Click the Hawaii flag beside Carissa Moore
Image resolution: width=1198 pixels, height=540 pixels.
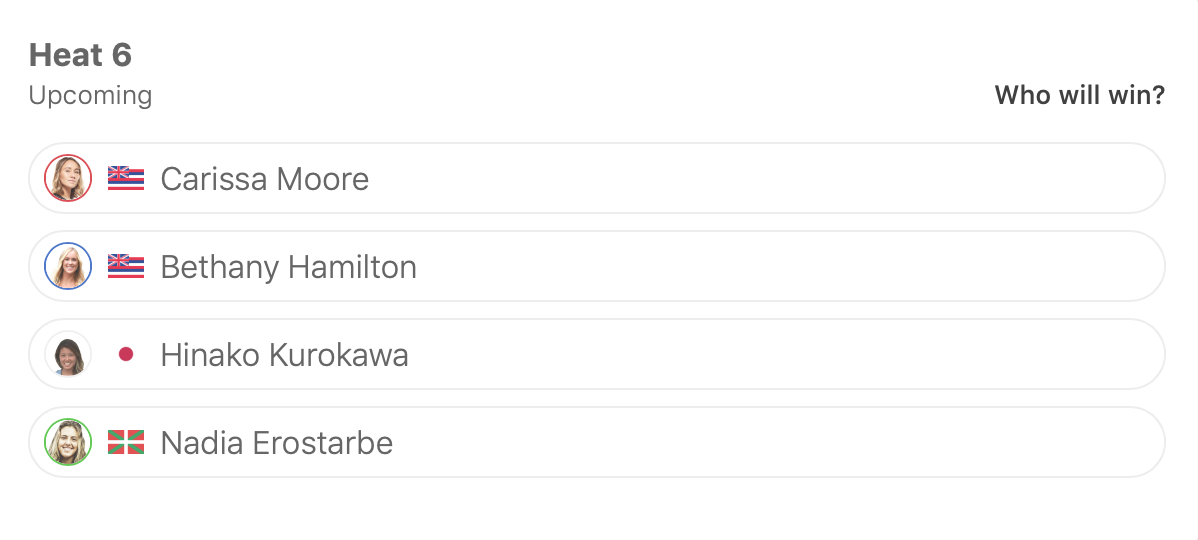coord(126,179)
